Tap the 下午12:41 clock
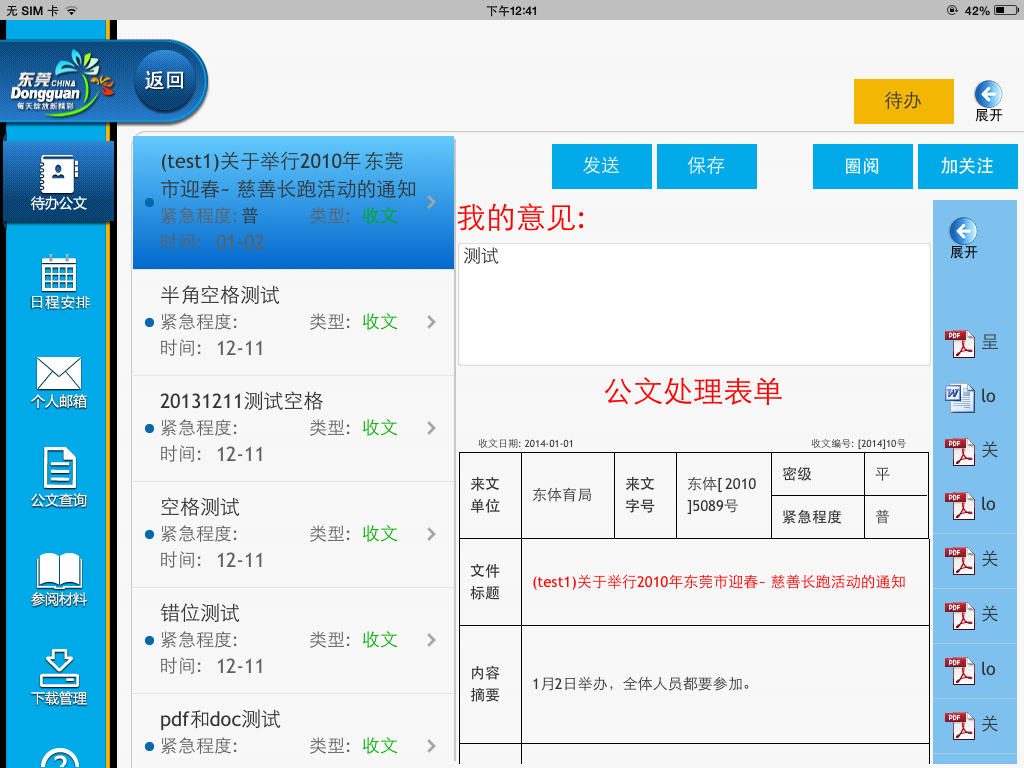 (x=512, y=10)
